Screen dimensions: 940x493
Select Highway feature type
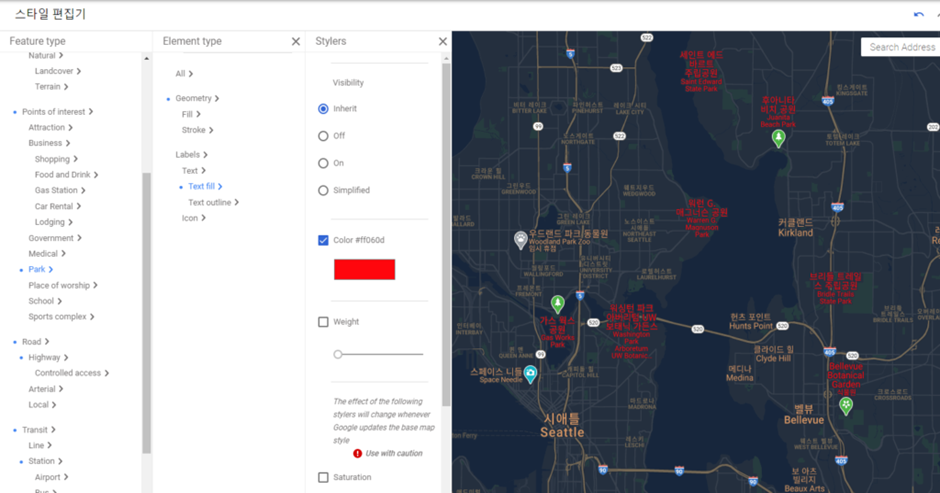[x=48, y=357]
